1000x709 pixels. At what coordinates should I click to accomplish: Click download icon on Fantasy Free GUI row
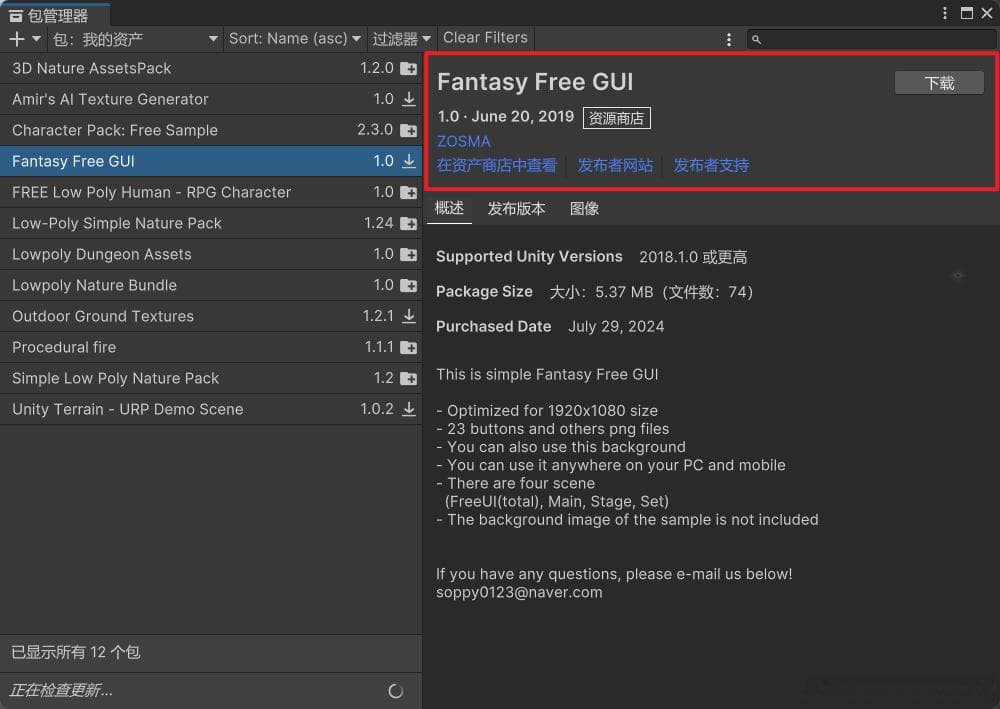[409, 161]
